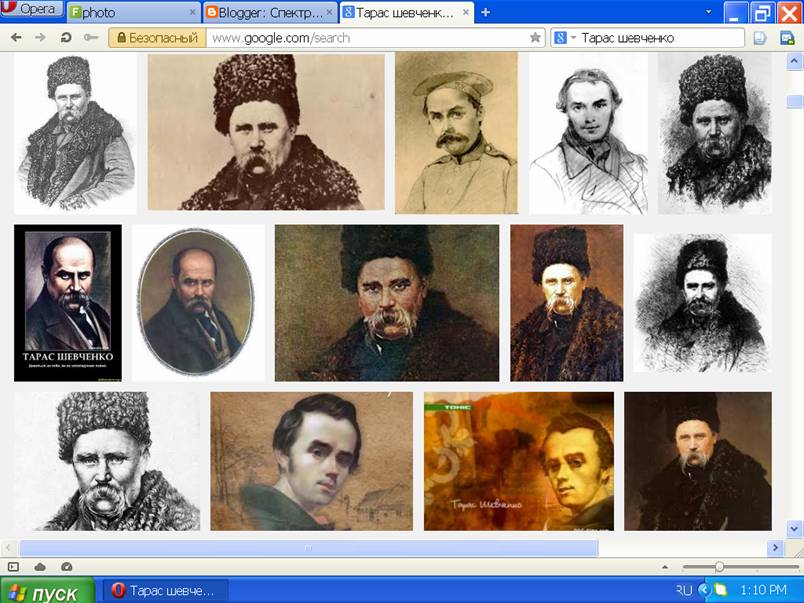Image resolution: width=804 pixels, height=603 pixels.
Task: Open the pencil sketch of a young man with a scarf
Action: click(x=588, y=134)
